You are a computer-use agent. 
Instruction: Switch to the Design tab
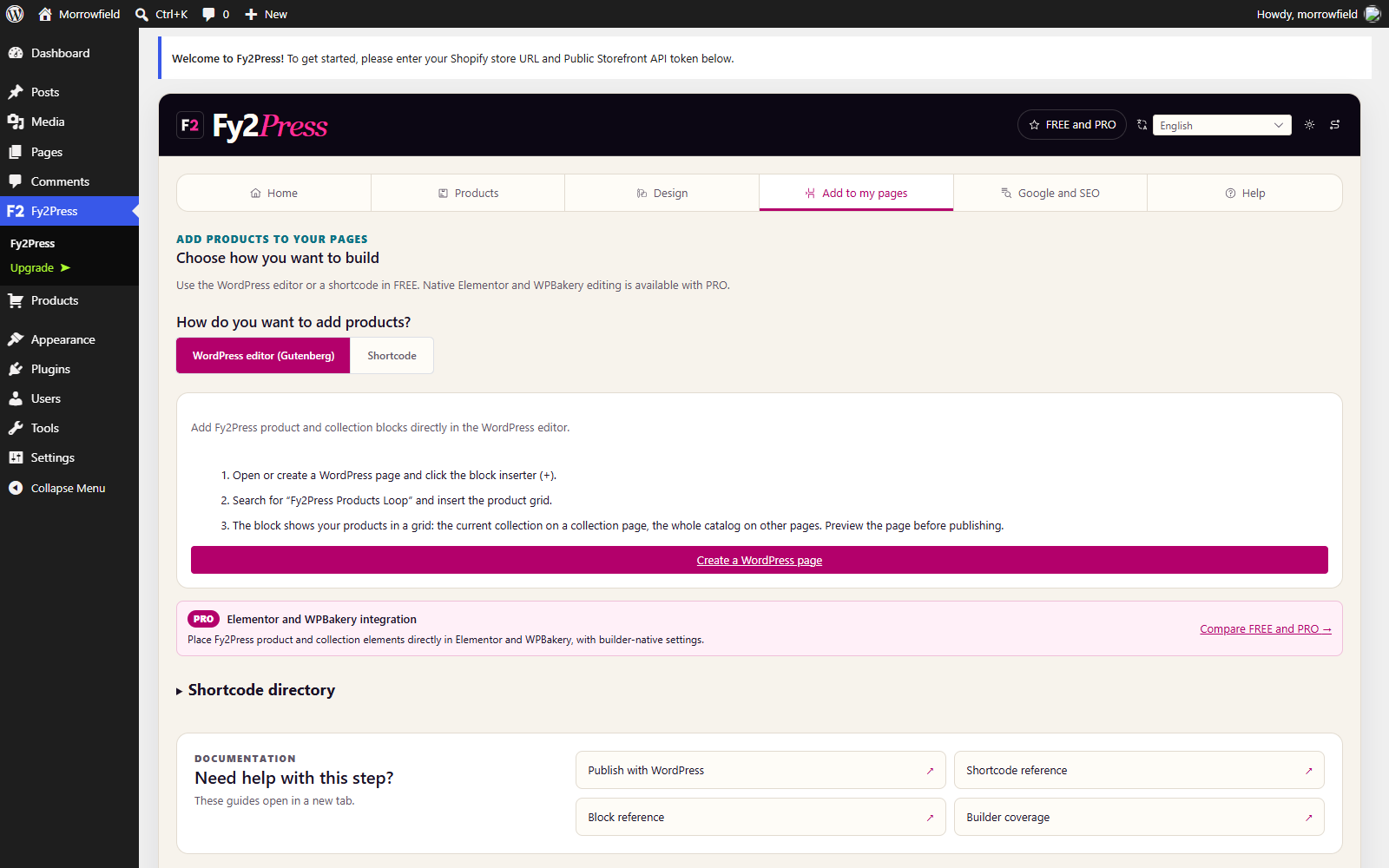point(662,193)
